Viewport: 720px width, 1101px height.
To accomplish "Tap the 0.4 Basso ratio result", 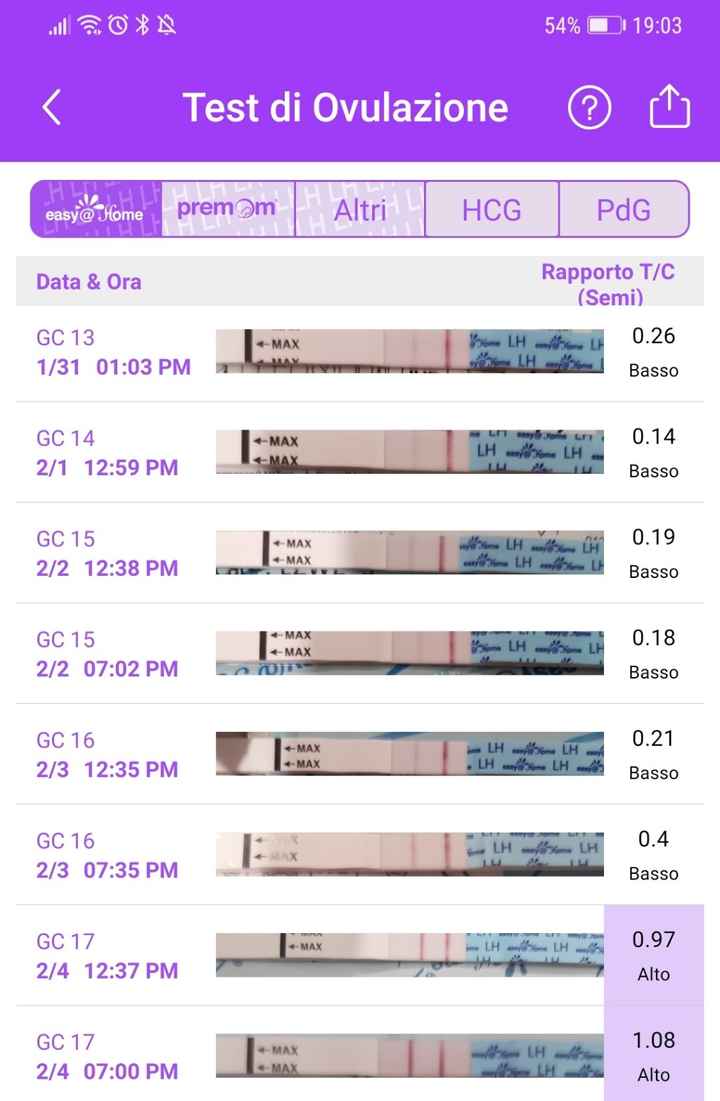I will click(x=654, y=854).
